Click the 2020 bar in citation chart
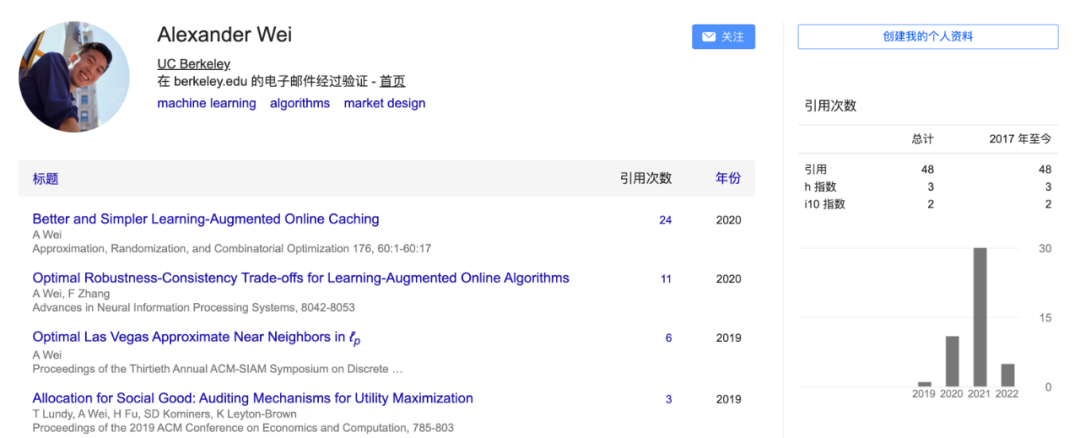The image size is (1080, 438). click(952, 361)
